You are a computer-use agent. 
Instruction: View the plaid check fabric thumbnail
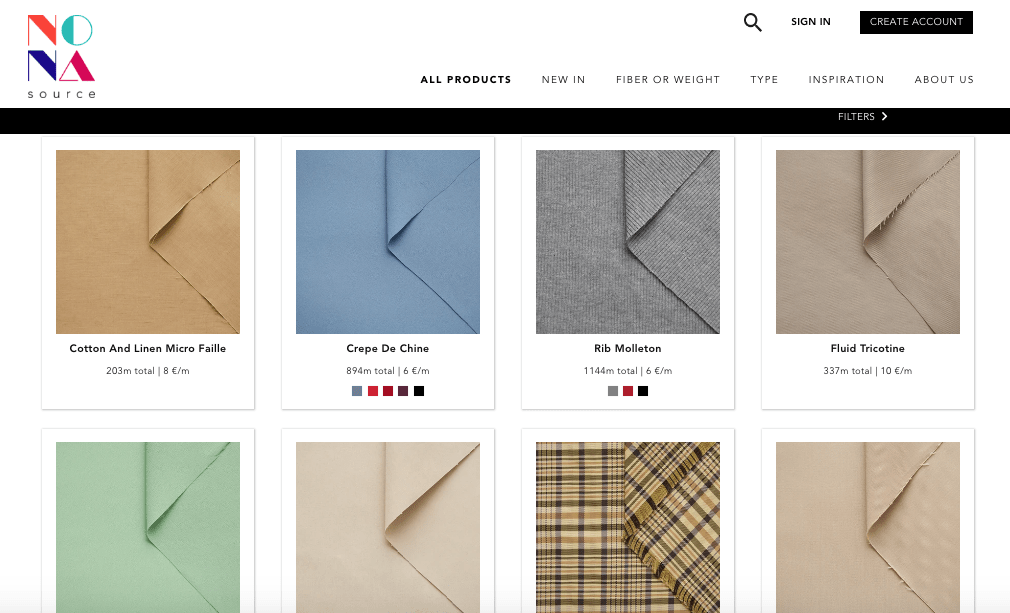click(627, 526)
